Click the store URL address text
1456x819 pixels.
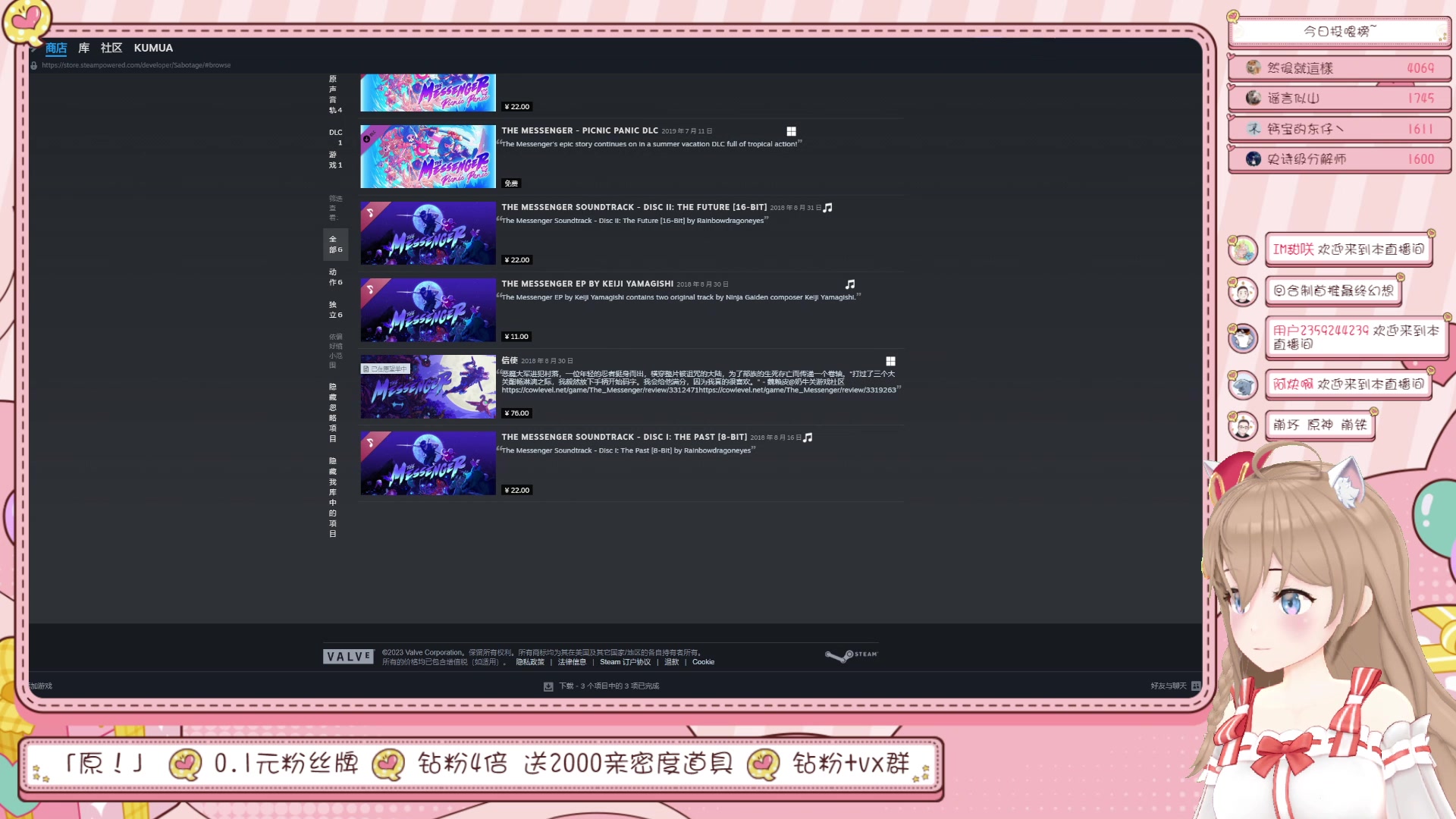coord(136,65)
